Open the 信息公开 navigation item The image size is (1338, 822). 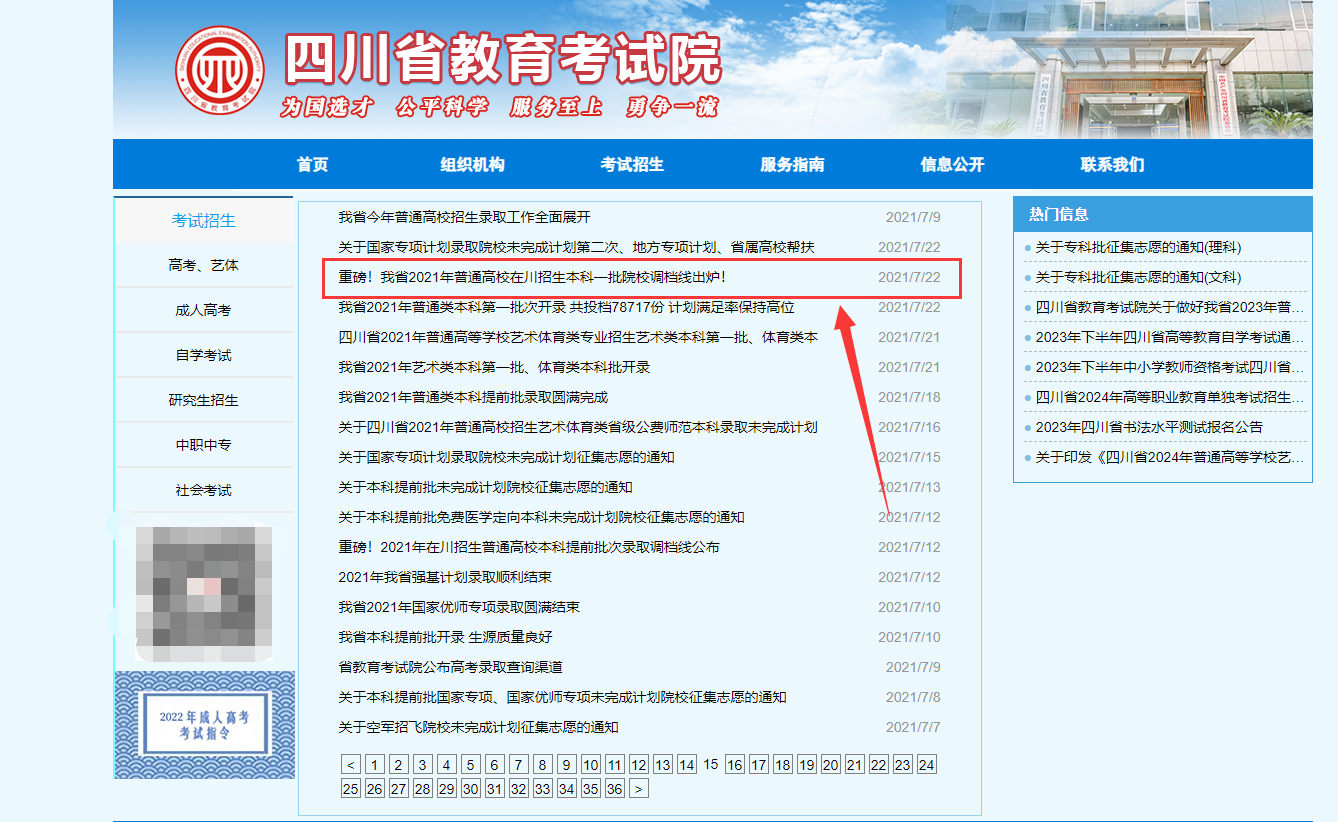point(952,165)
